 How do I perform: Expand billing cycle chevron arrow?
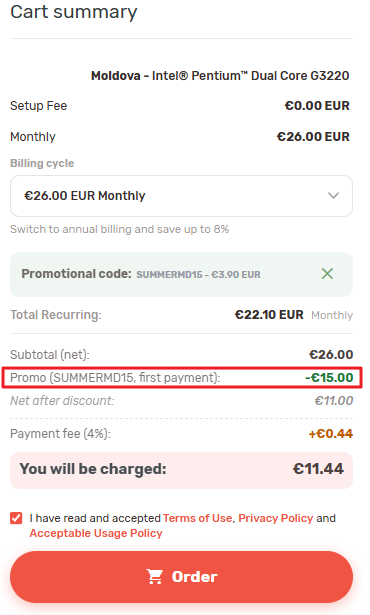click(x=333, y=195)
